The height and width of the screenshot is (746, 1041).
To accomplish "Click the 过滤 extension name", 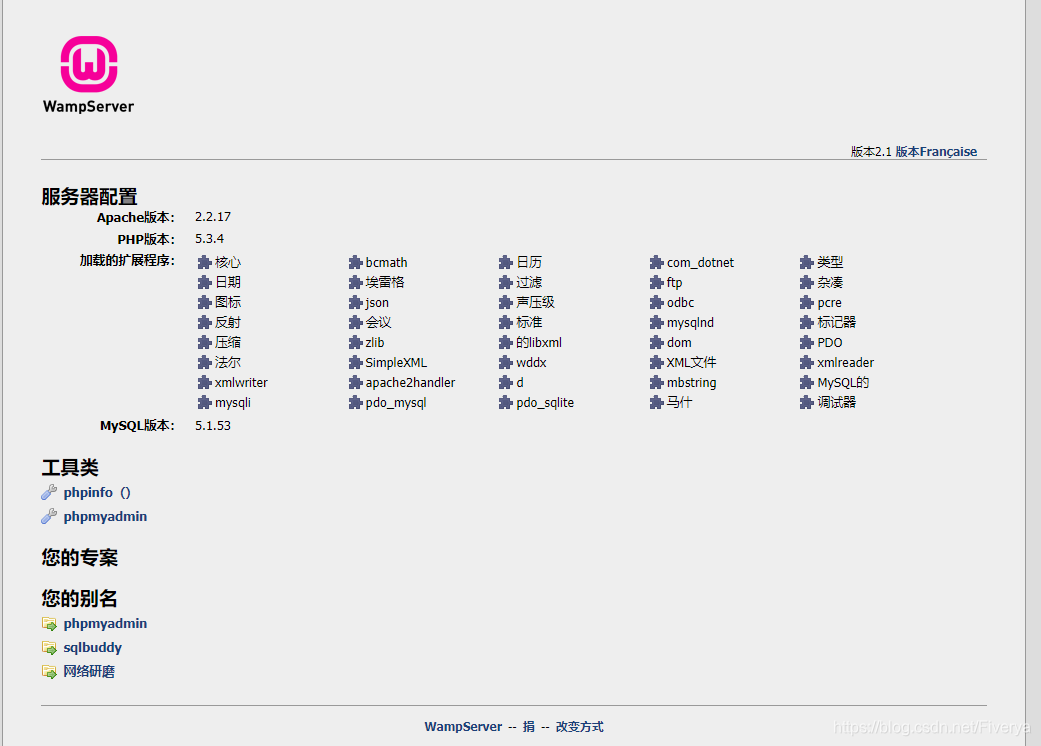I will click(529, 283).
